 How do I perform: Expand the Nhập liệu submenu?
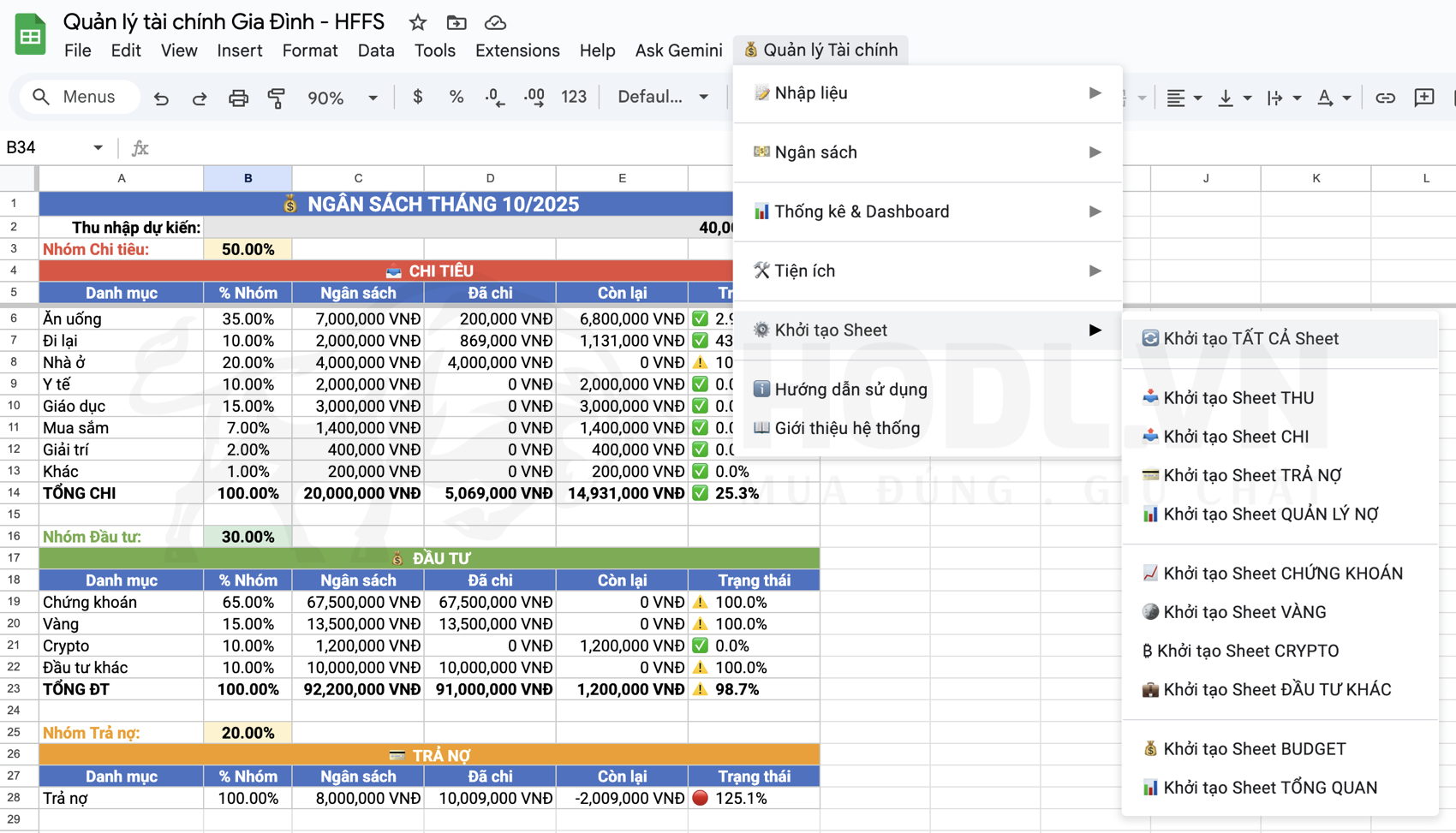(x=928, y=93)
